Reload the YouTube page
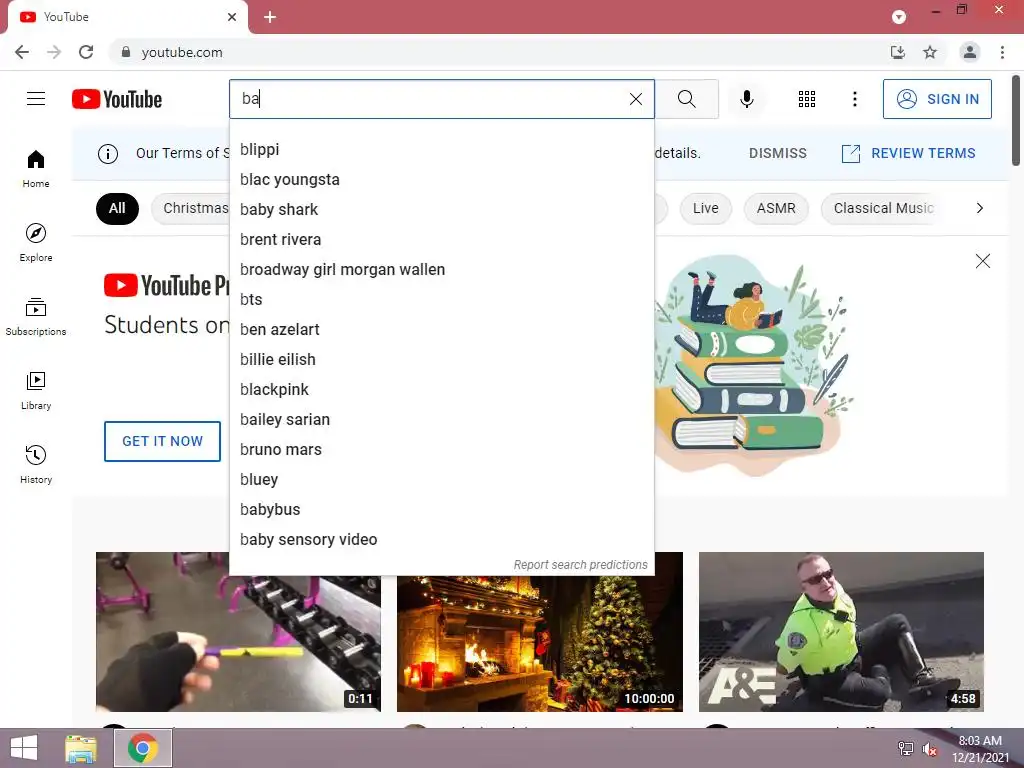Image resolution: width=1024 pixels, height=768 pixels. coord(86,52)
